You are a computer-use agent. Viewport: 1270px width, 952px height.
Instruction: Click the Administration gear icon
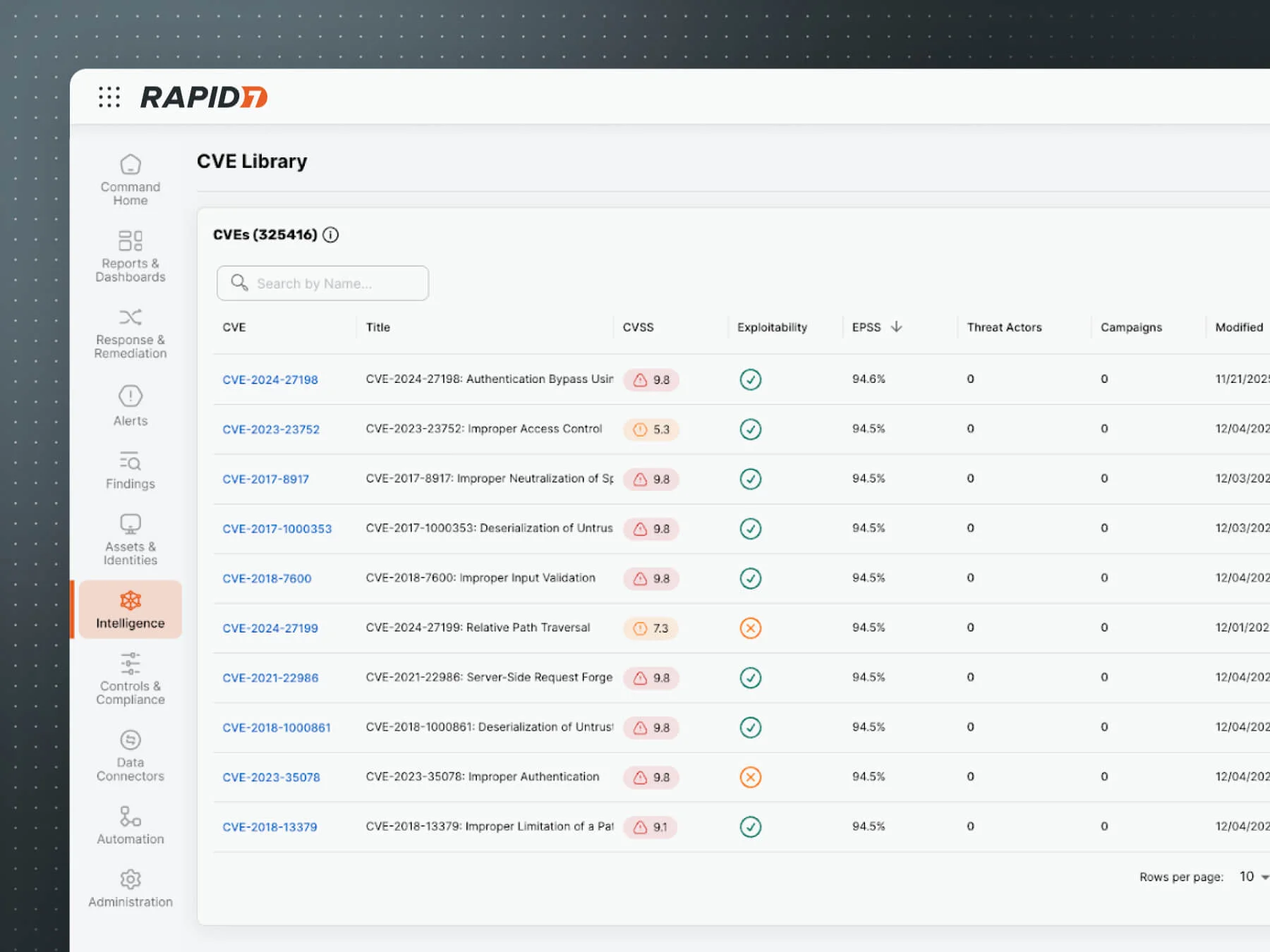click(130, 879)
